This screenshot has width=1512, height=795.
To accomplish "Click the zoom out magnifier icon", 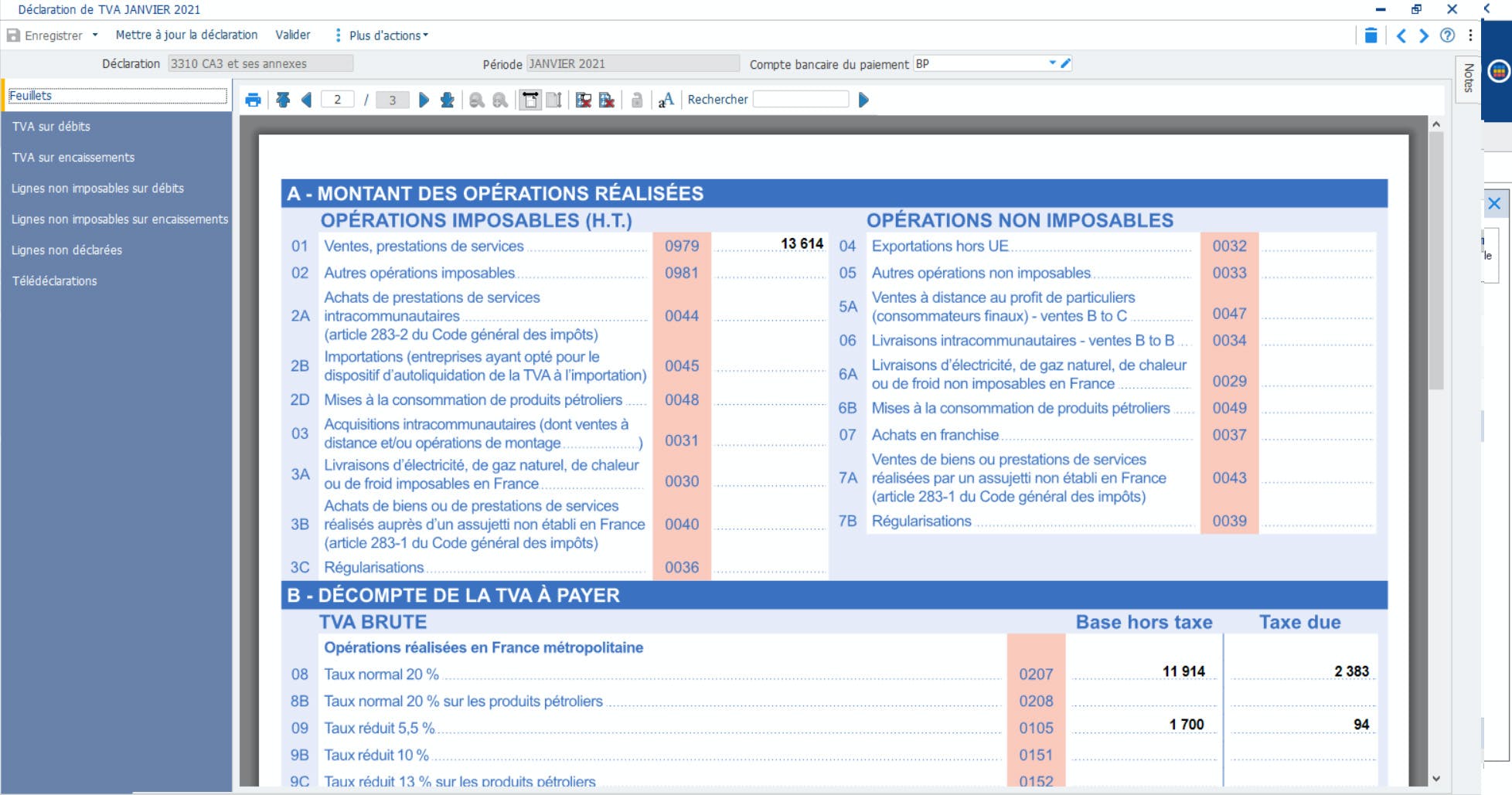I will [477, 100].
